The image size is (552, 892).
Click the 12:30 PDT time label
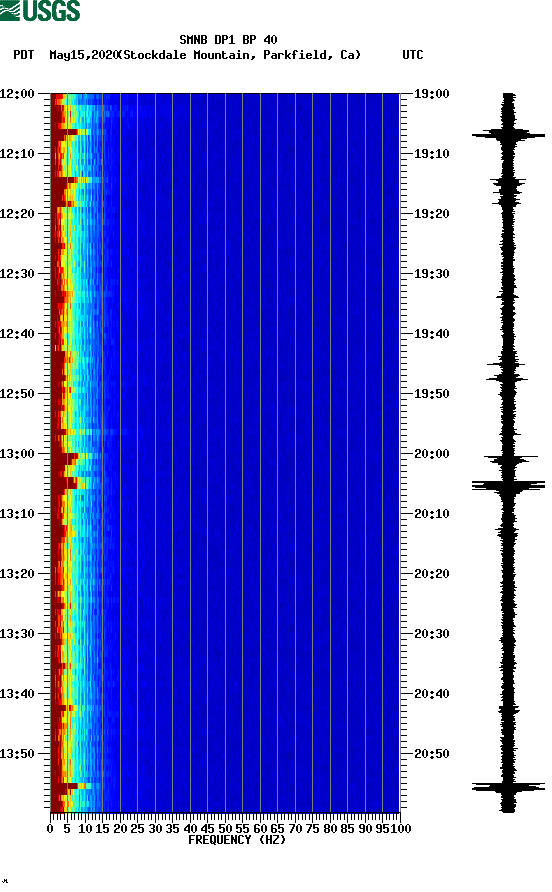[18, 274]
